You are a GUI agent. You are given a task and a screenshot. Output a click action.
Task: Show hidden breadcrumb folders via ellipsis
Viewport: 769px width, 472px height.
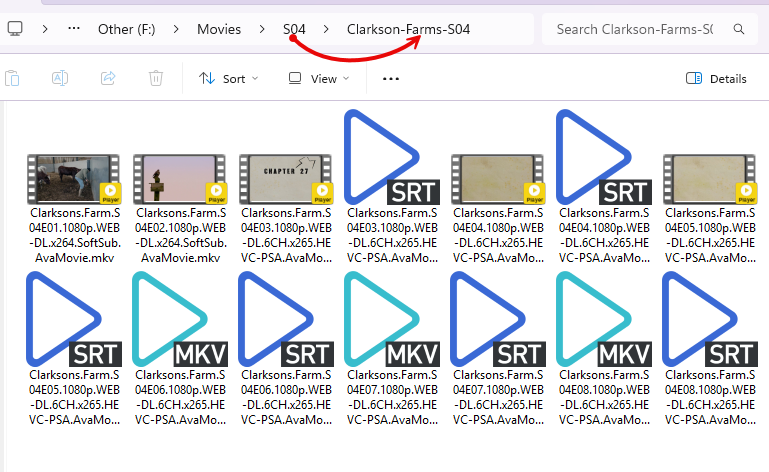click(74, 29)
